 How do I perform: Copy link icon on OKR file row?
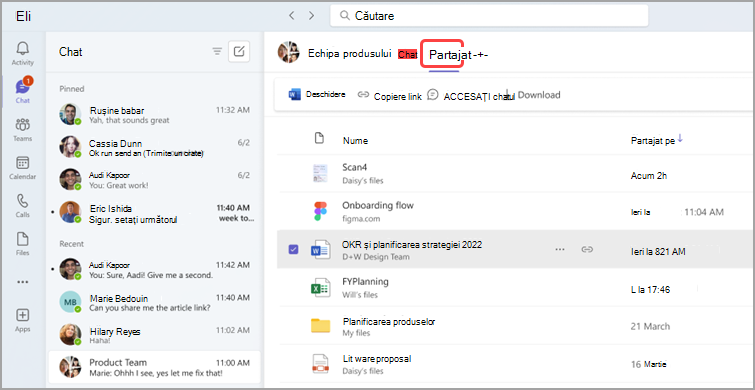(586, 249)
